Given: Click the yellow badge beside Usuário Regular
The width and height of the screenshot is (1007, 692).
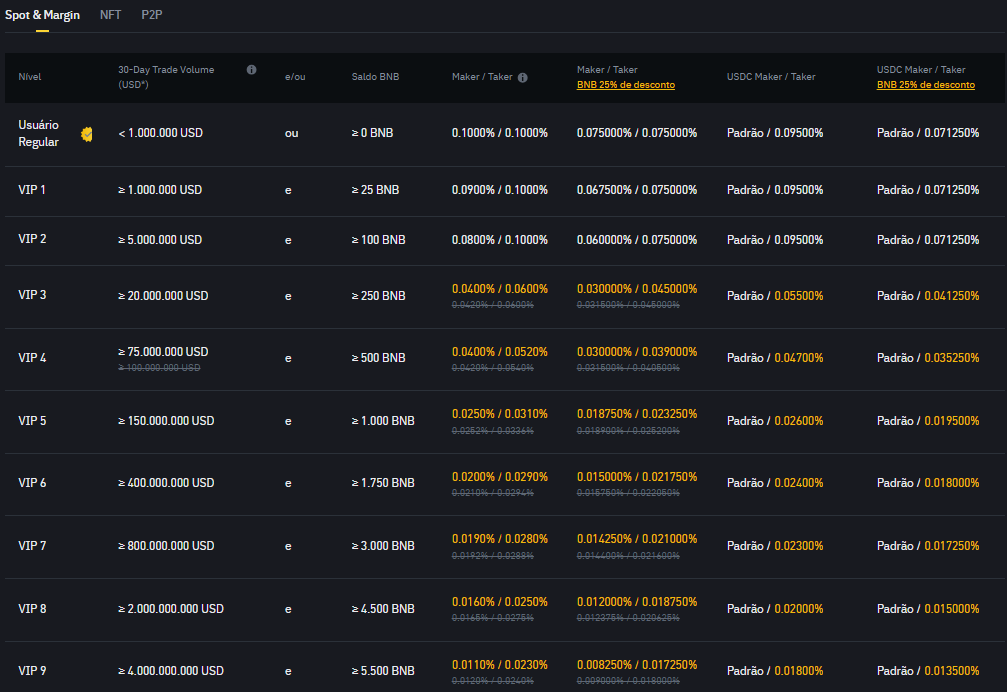Looking at the screenshot, I should tap(87, 134).
